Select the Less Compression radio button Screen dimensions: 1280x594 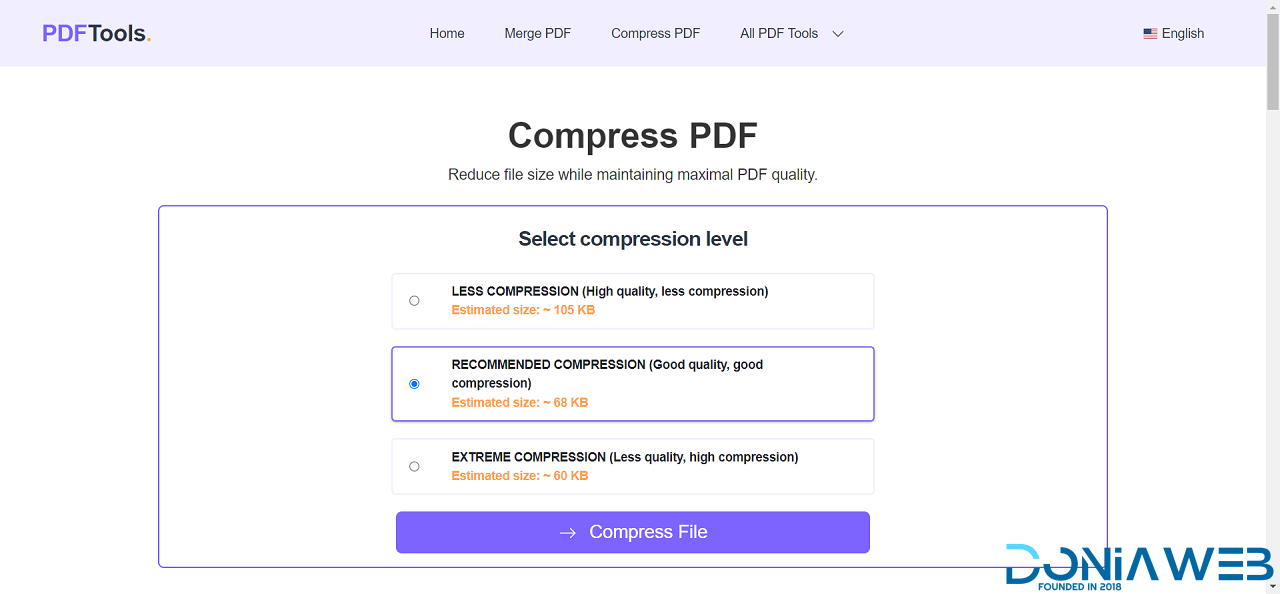tap(414, 301)
